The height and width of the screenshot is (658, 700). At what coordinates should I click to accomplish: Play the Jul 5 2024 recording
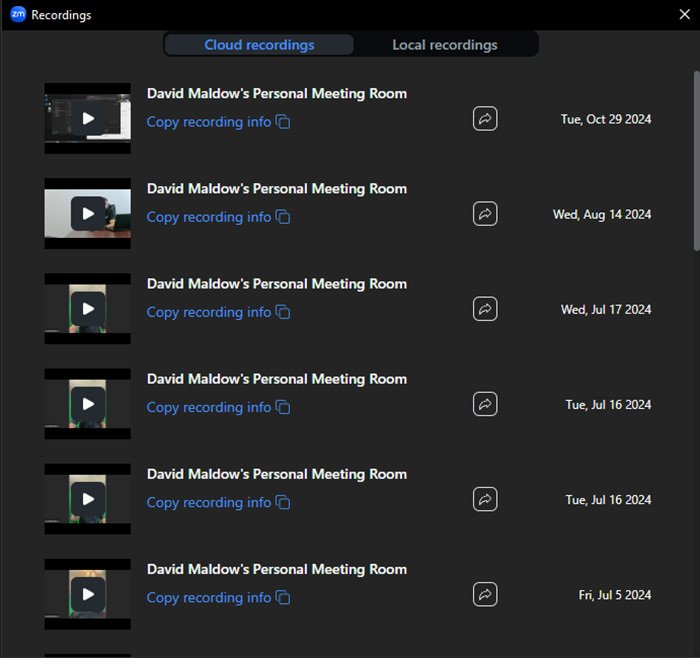[x=88, y=594]
